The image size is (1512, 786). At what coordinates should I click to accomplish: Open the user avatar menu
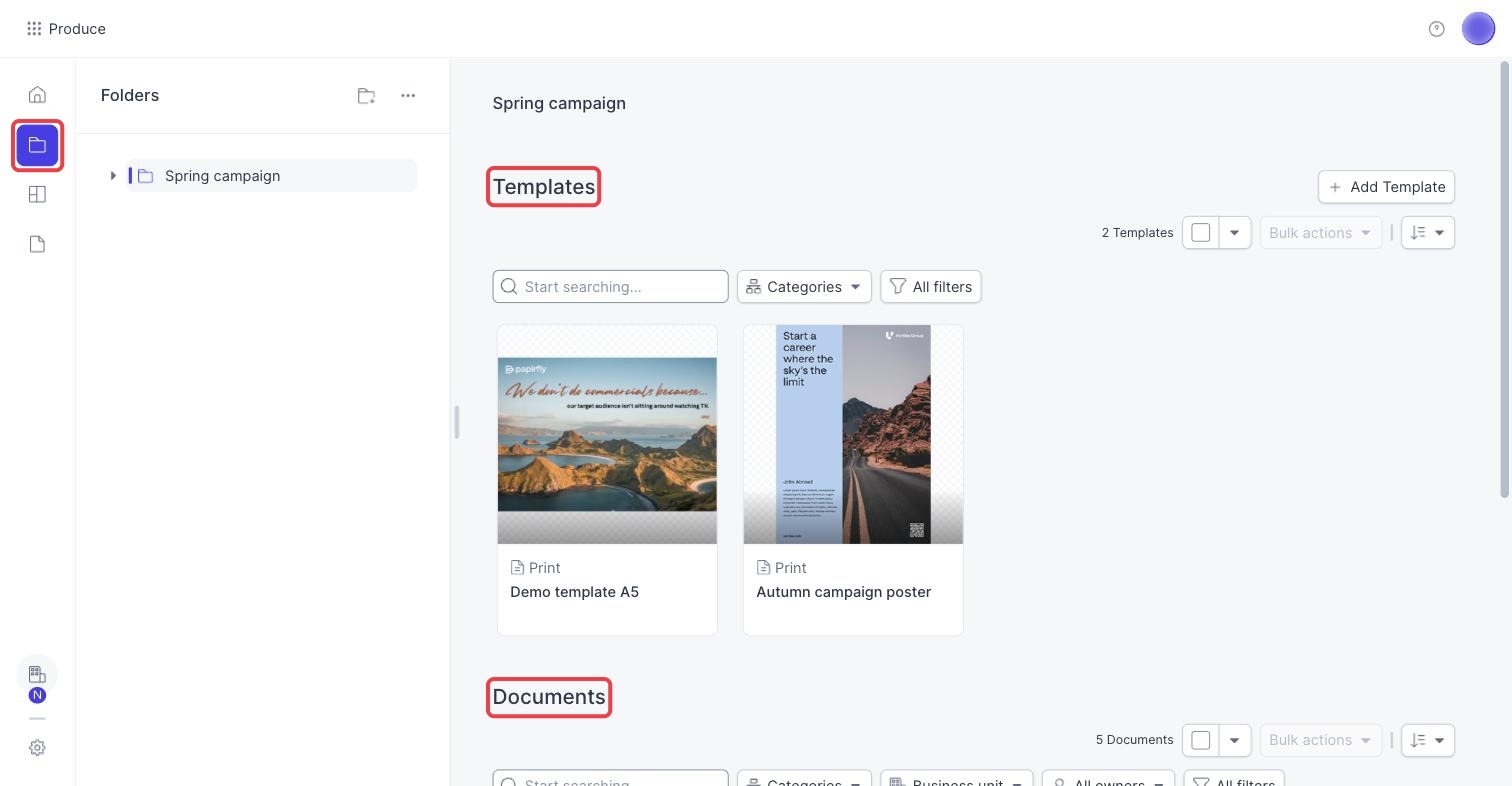[x=1478, y=29]
